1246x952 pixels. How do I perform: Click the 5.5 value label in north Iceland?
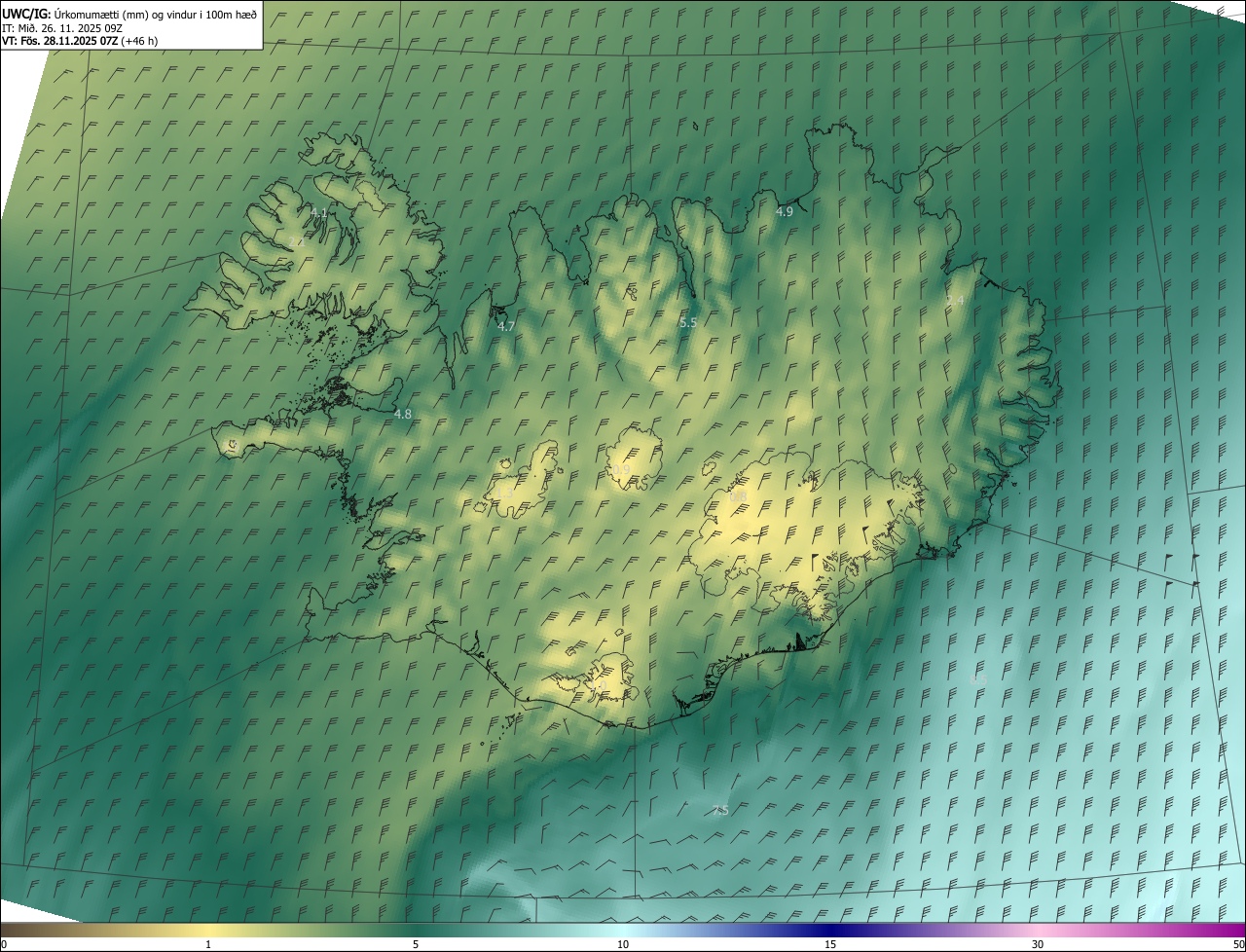click(688, 322)
